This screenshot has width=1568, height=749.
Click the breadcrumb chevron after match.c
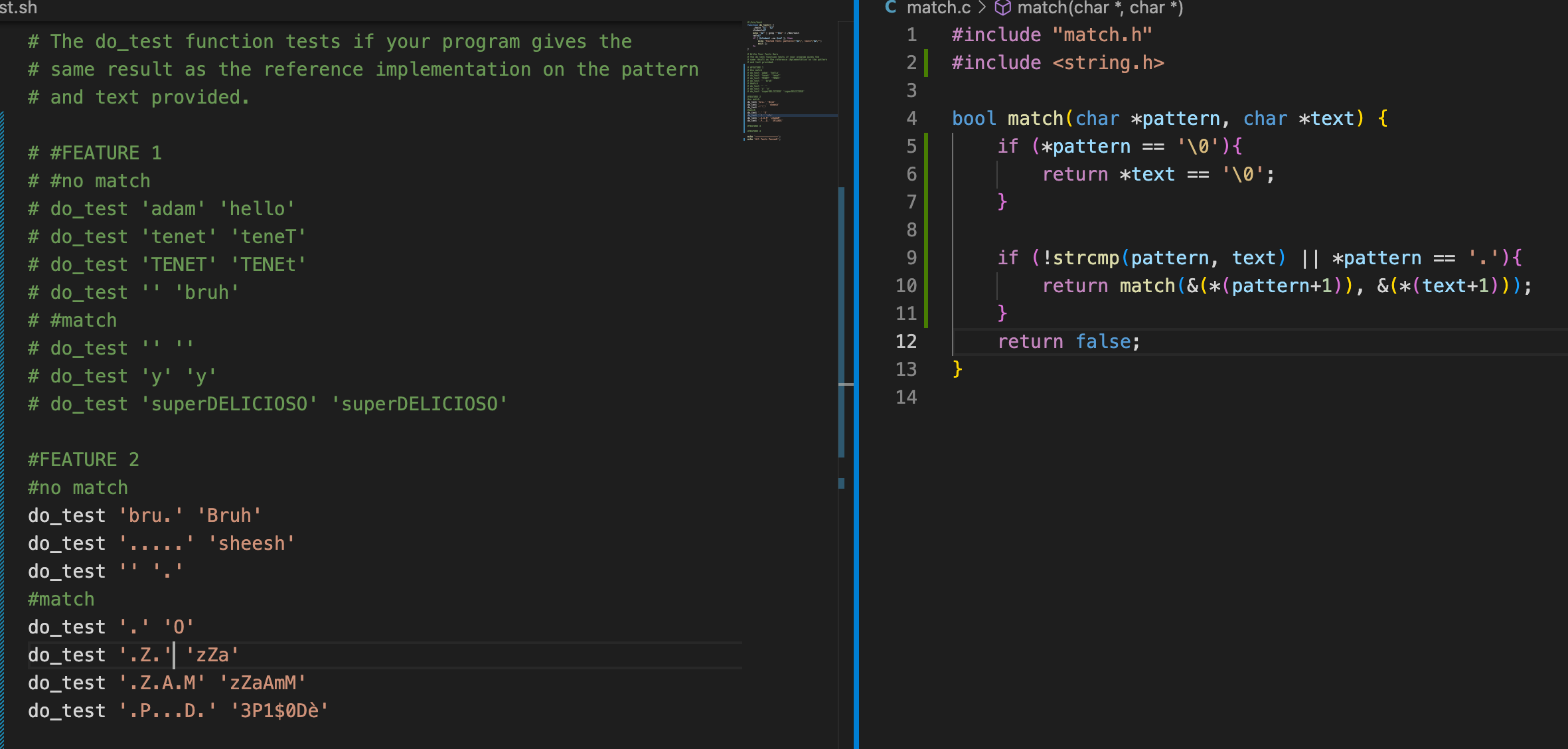coord(982,8)
